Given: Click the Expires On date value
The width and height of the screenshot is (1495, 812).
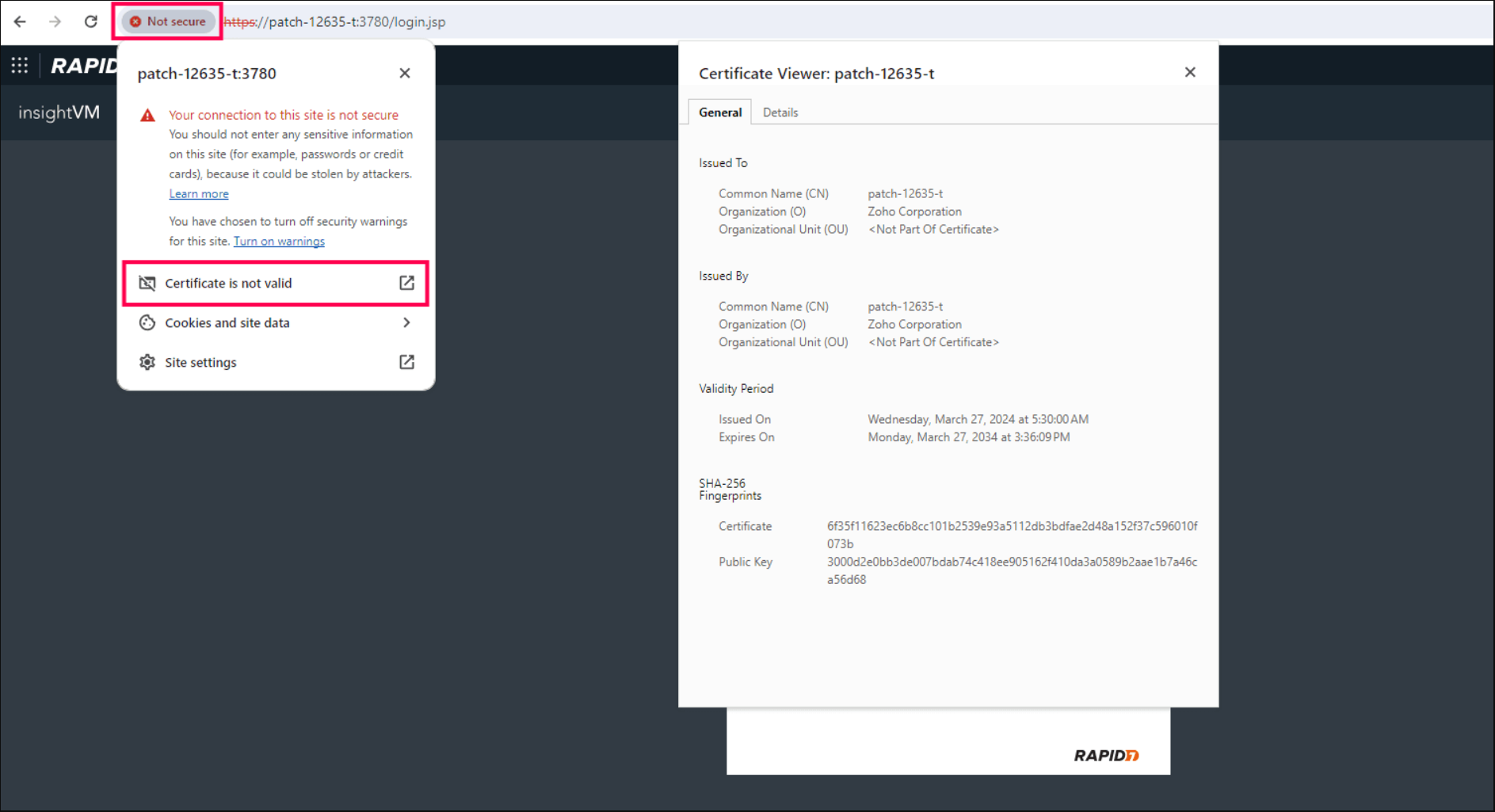Looking at the screenshot, I should [x=968, y=437].
